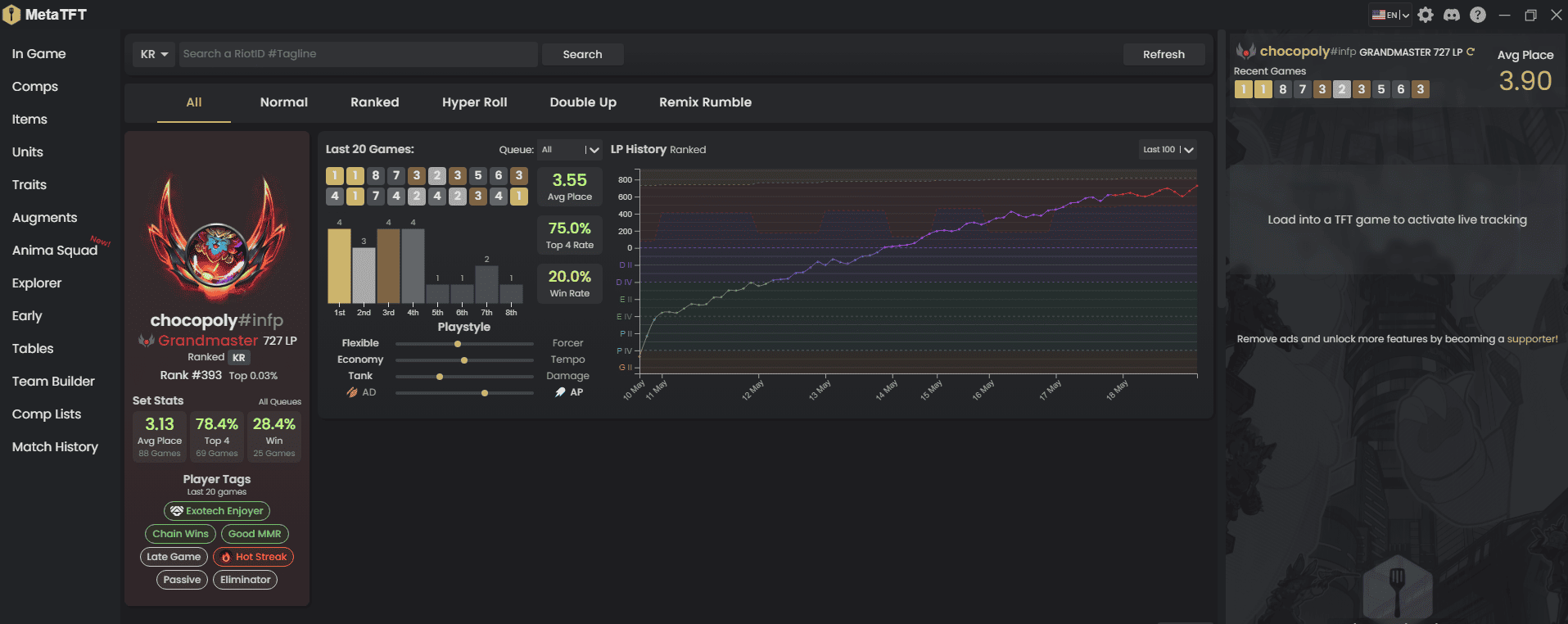Open Explorer in sidebar
The width and height of the screenshot is (1568, 624).
point(37,283)
